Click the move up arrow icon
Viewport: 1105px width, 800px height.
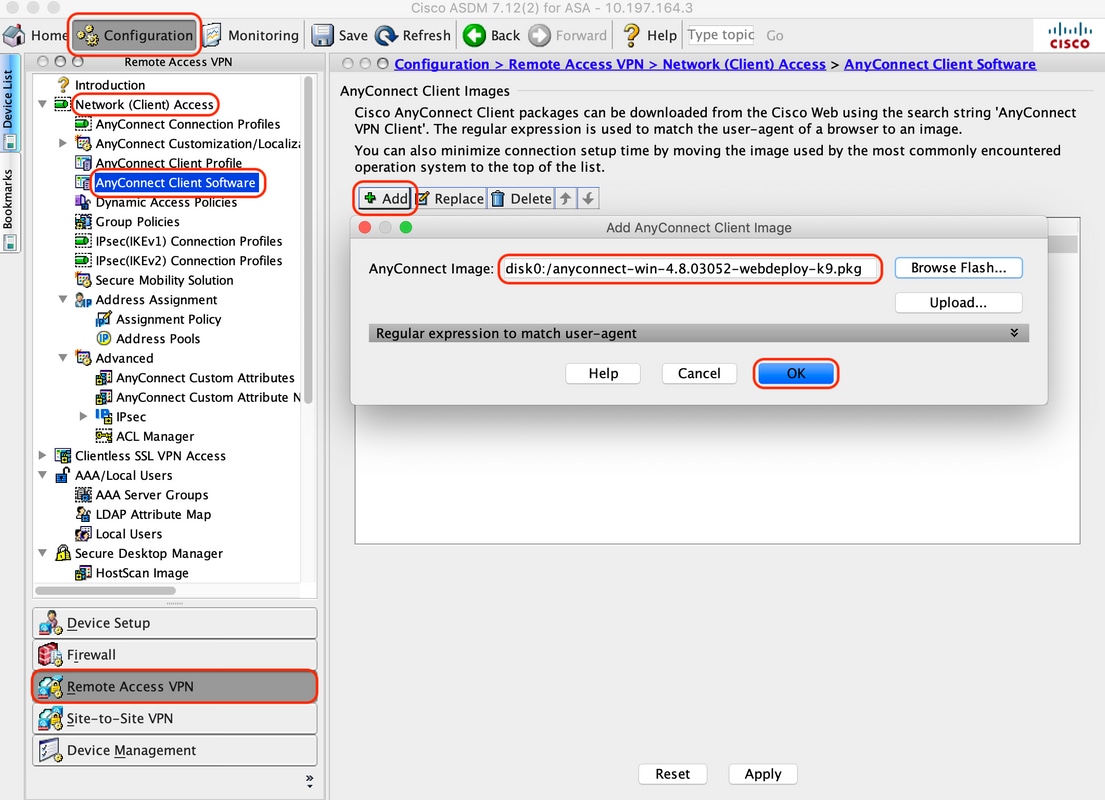click(x=565, y=199)
